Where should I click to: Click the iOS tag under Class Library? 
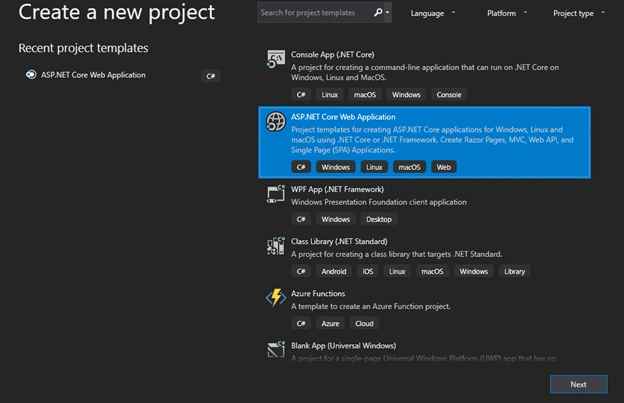click(x=368, y=271)
